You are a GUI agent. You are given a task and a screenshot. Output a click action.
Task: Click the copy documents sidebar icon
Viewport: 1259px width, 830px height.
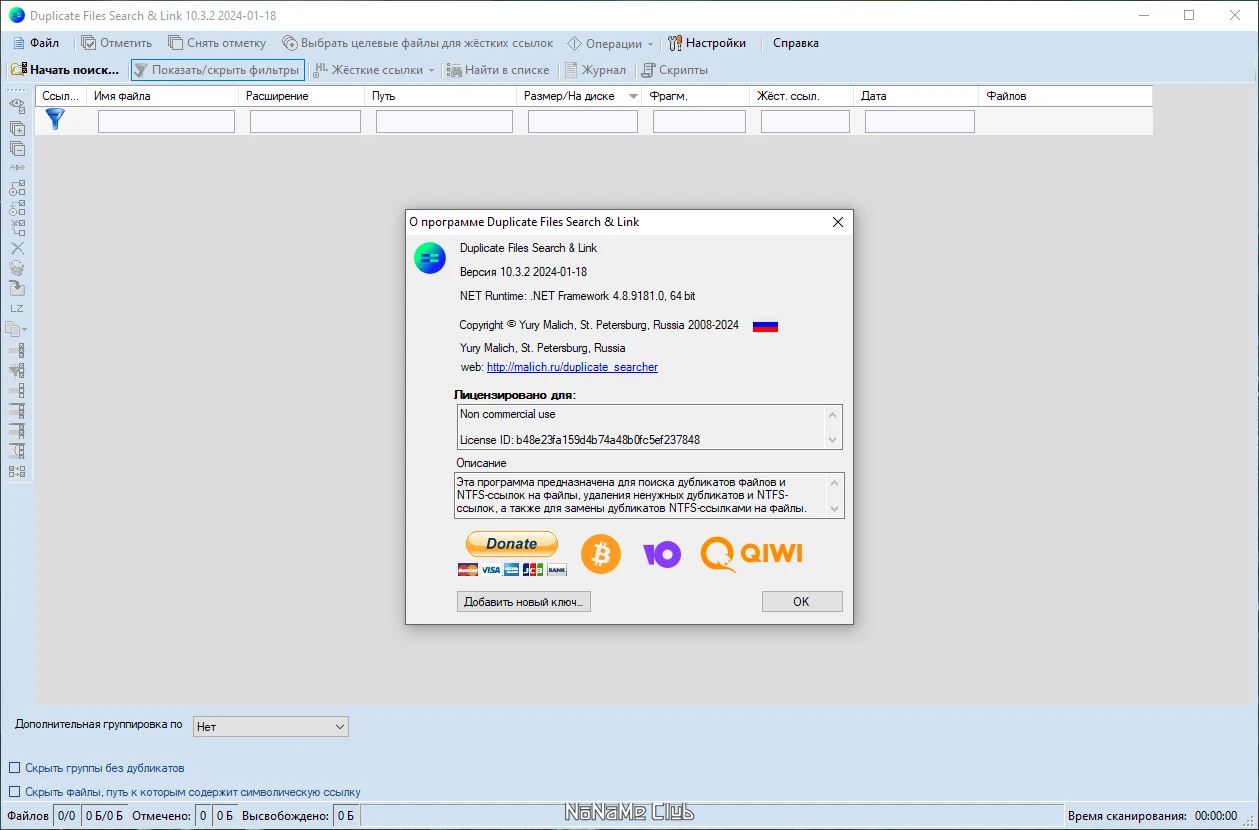coord(15,328)
